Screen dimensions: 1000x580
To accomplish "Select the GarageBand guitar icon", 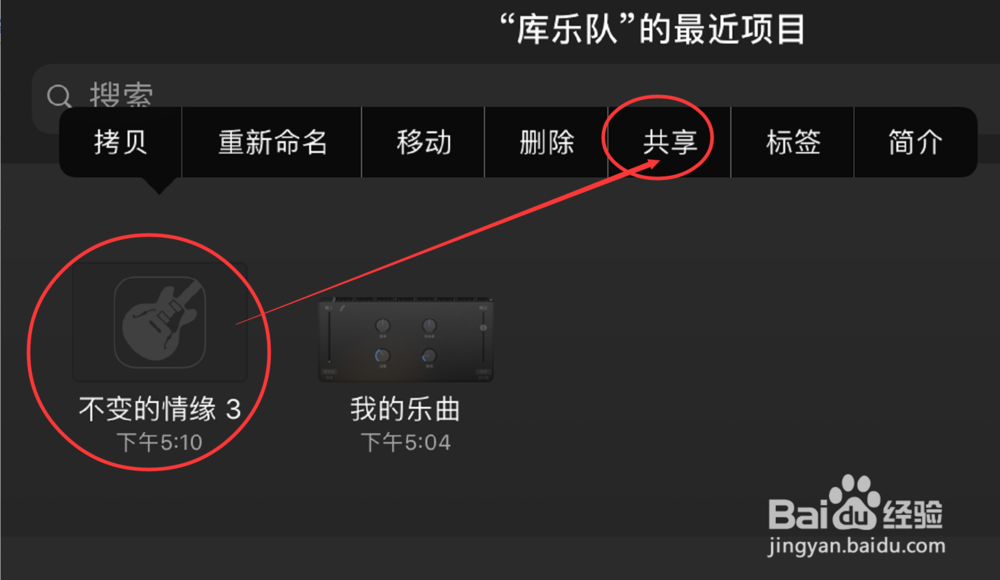I will pyautogui.click(x=160, y=322).
